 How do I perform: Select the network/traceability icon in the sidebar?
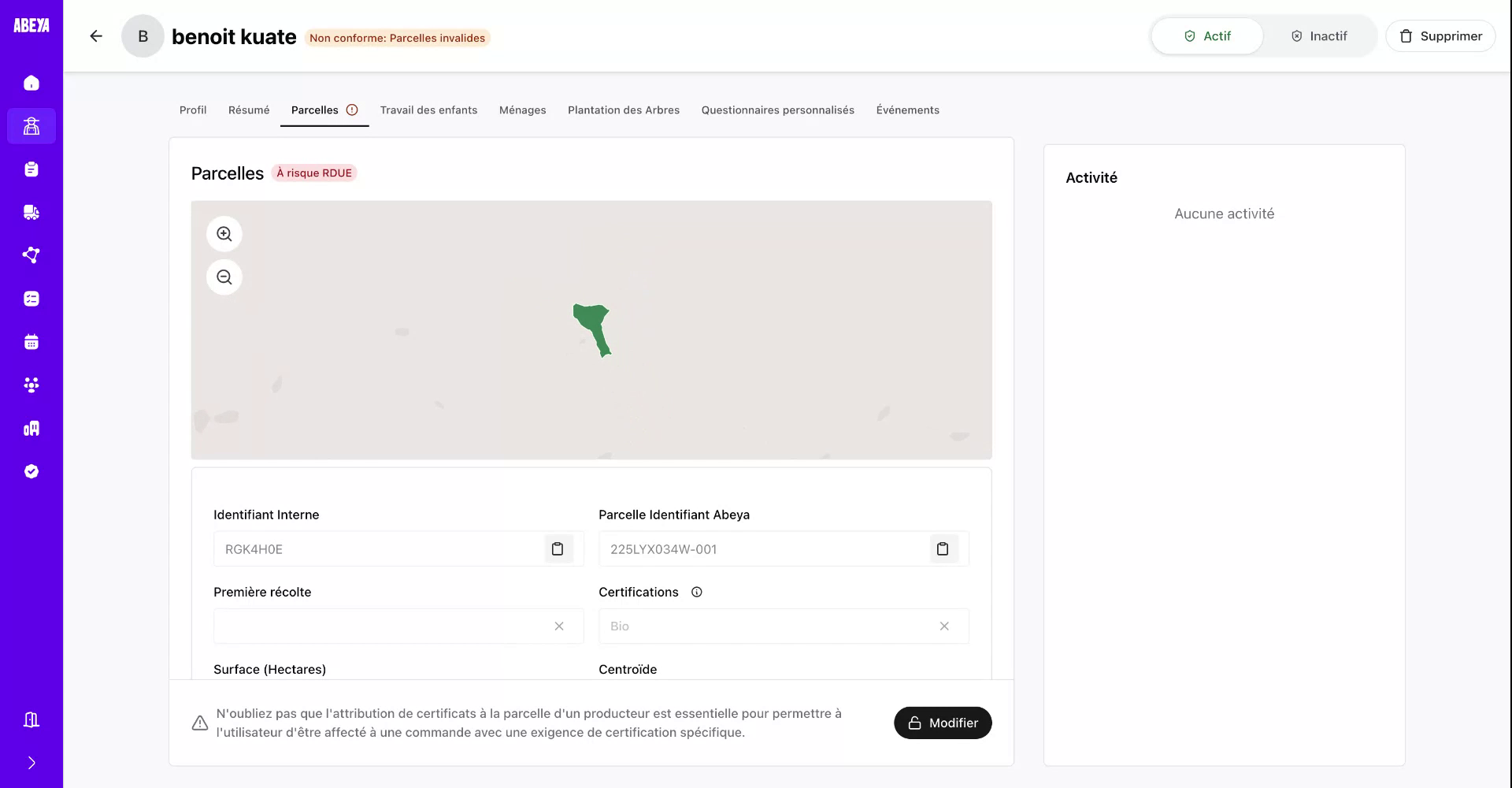click(x=31, y=255)
